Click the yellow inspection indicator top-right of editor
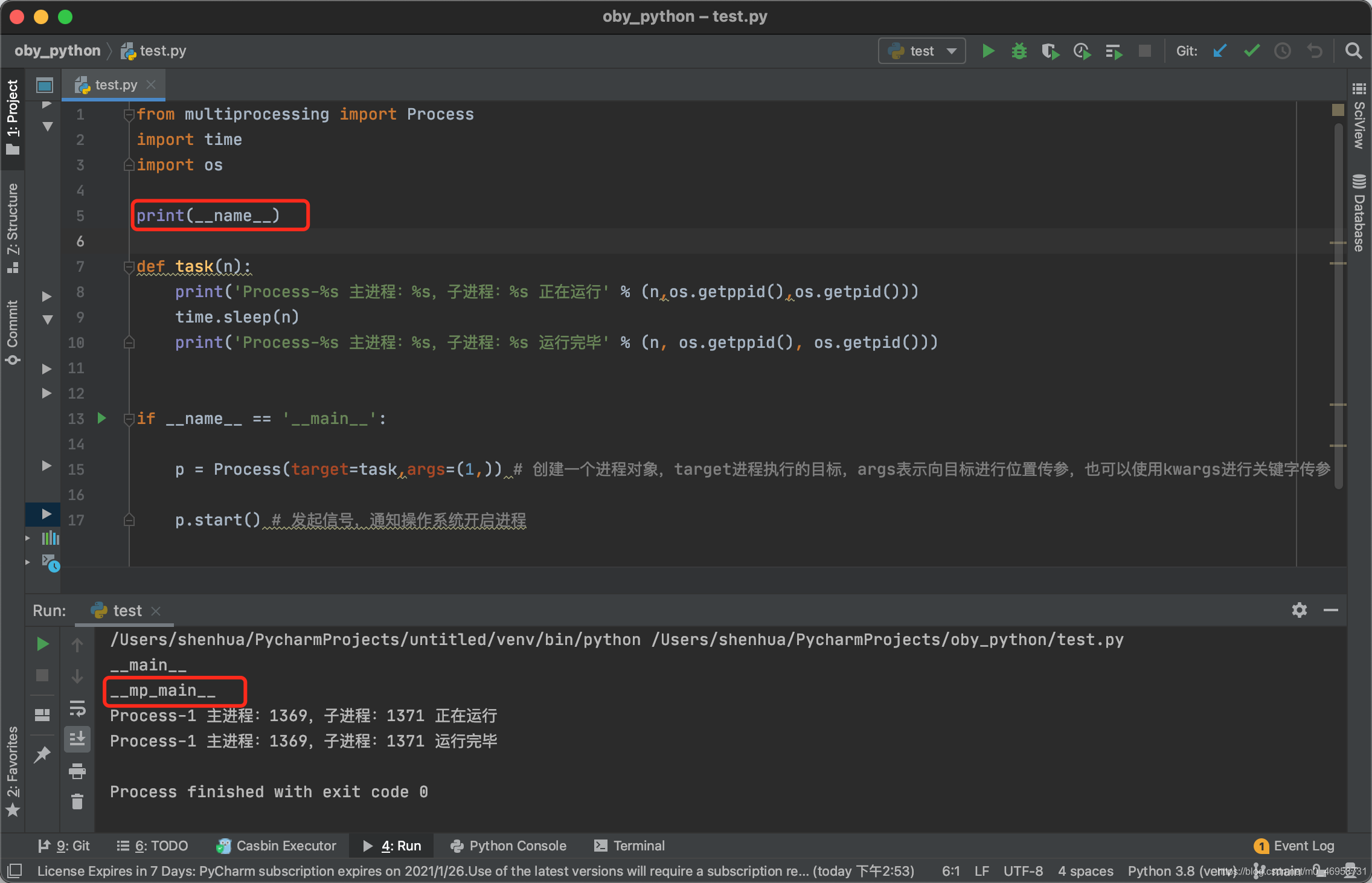This screenshot has height=883, width=1372. click(x=1338, y=110)
